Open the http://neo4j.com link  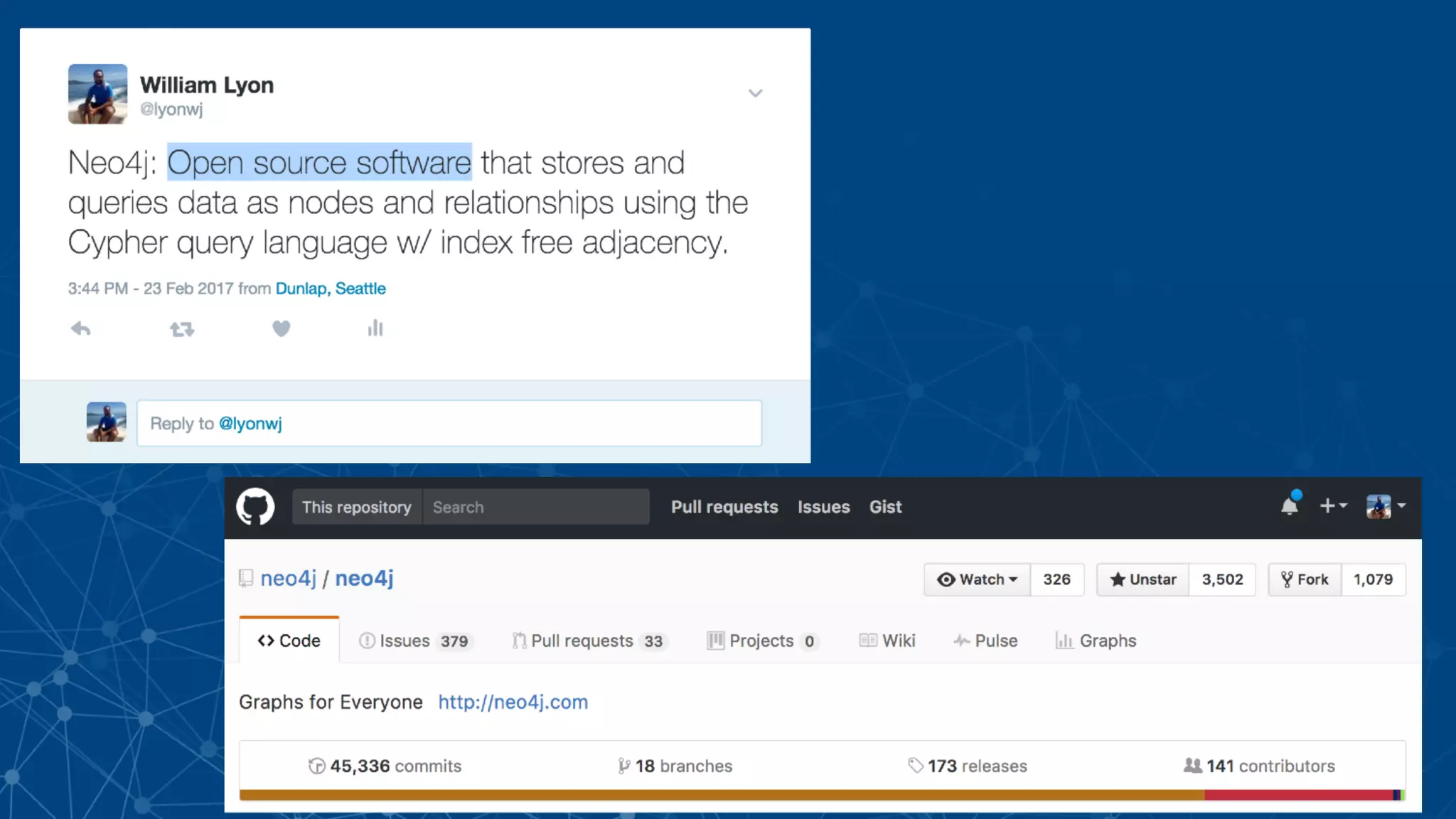coord(513,702)
